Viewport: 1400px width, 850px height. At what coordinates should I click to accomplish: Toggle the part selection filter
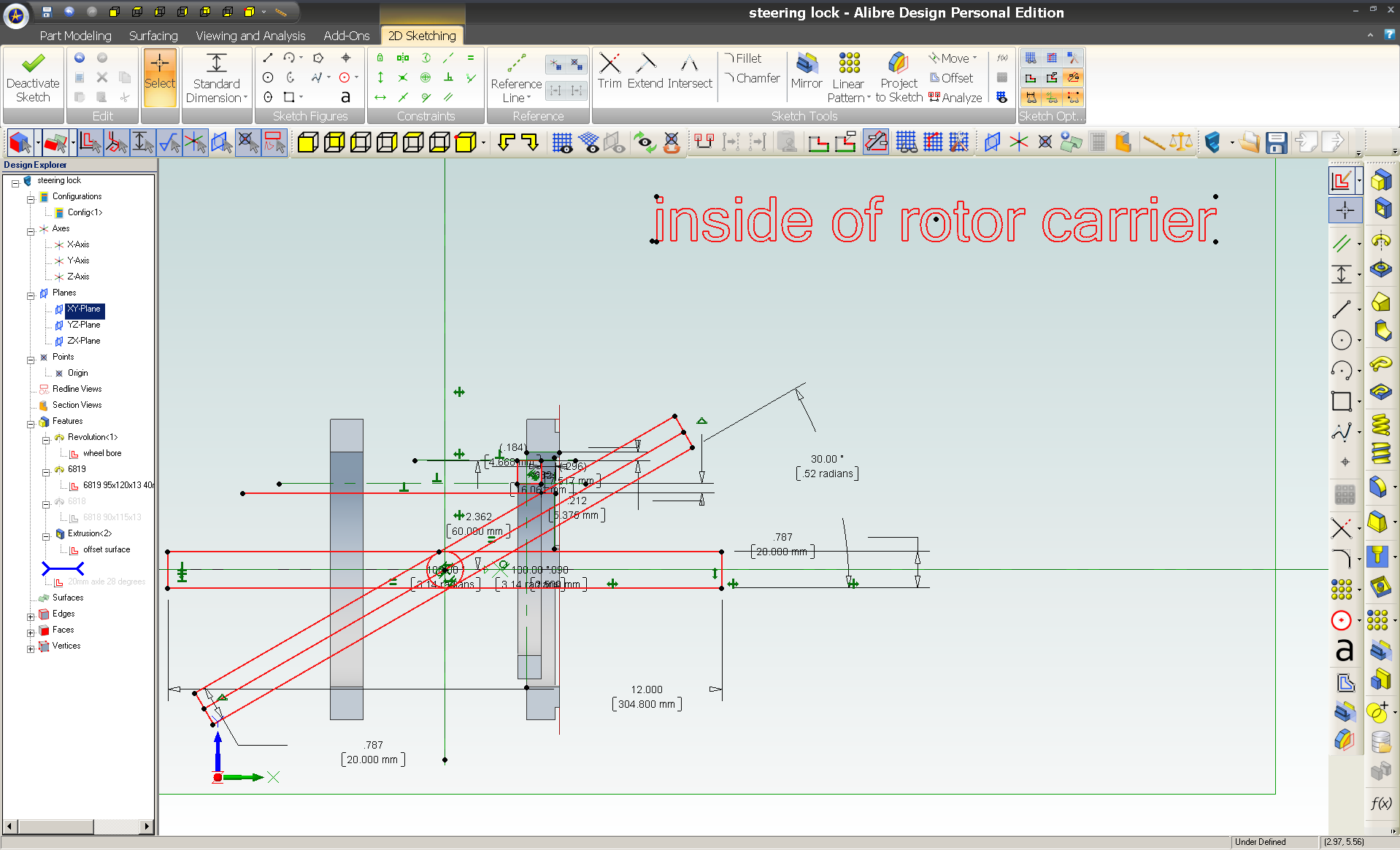point(20,142)
